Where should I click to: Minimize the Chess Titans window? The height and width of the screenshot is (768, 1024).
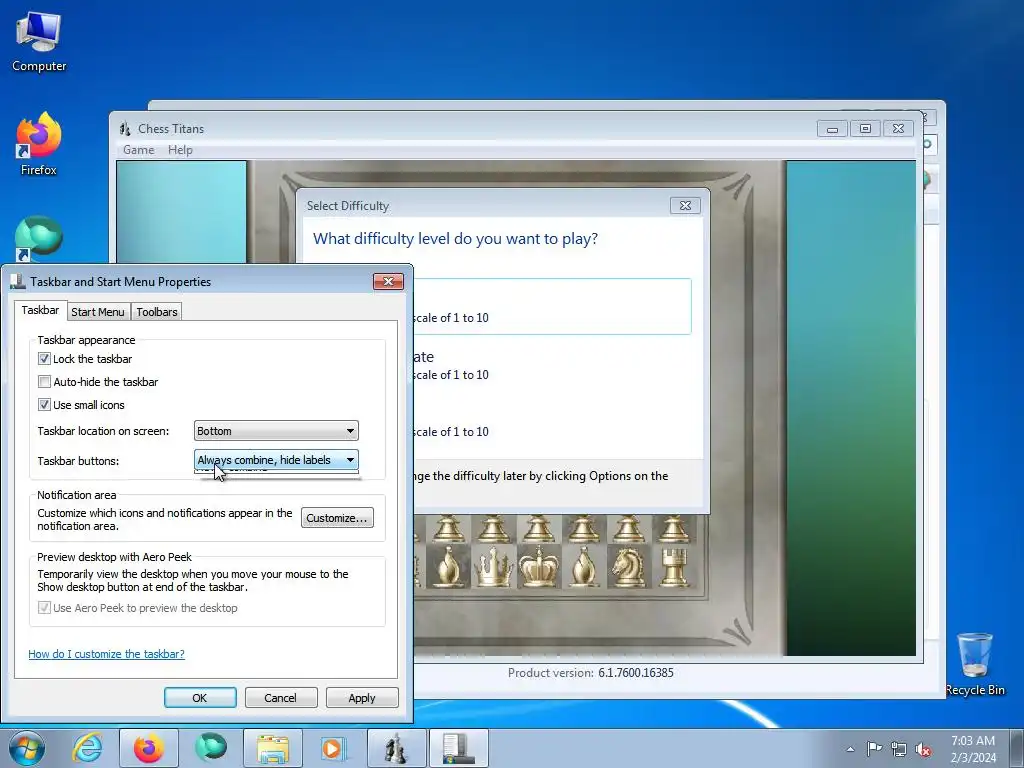coord(832,129)
